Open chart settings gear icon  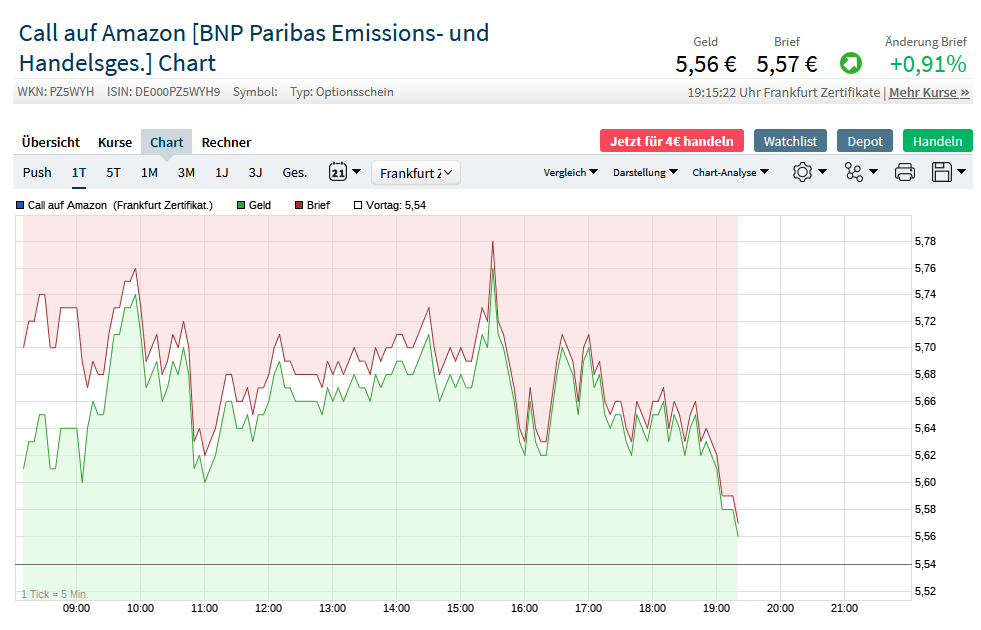pos(802,172)
